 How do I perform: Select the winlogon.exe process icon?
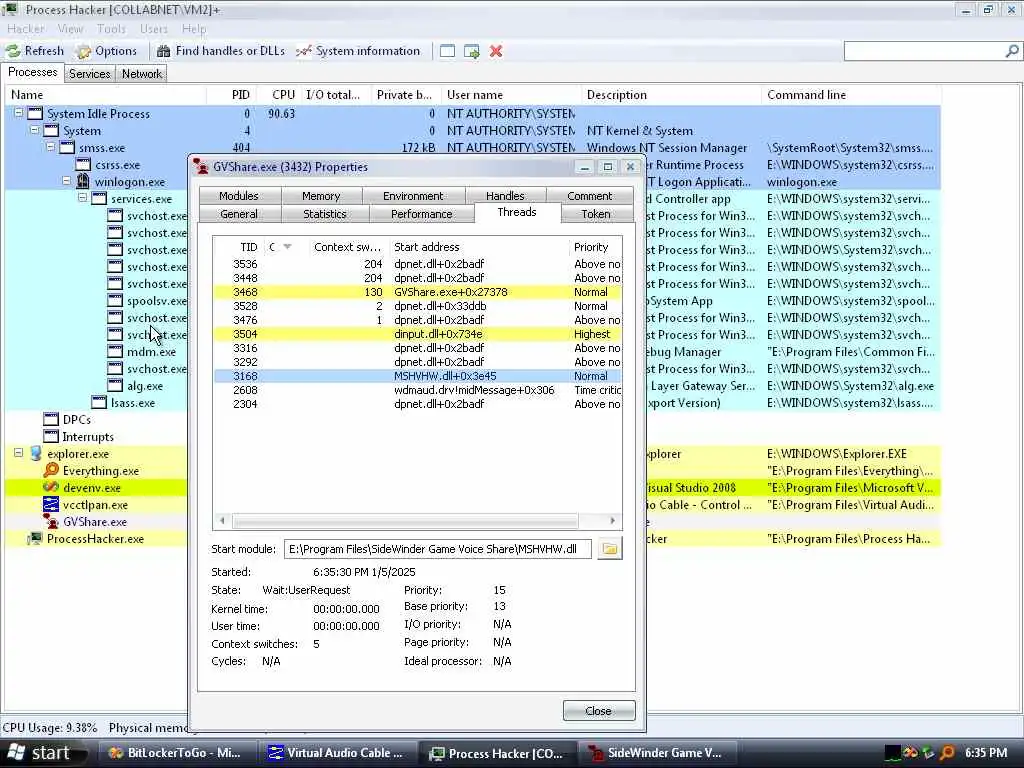click(83, 181)
